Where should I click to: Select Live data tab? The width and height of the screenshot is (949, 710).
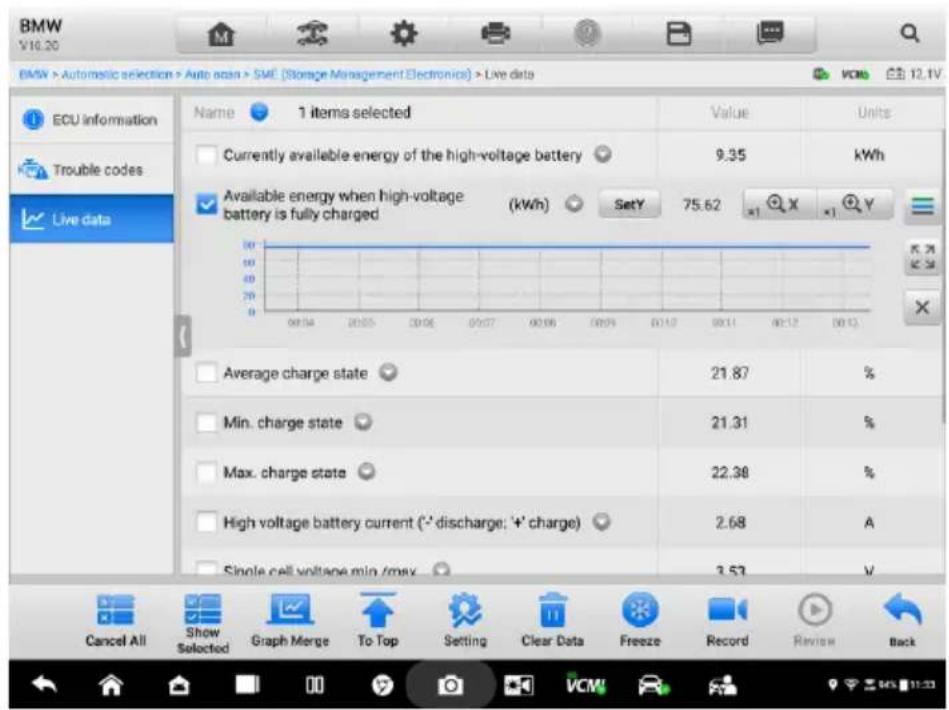click(x=91, y=219)
